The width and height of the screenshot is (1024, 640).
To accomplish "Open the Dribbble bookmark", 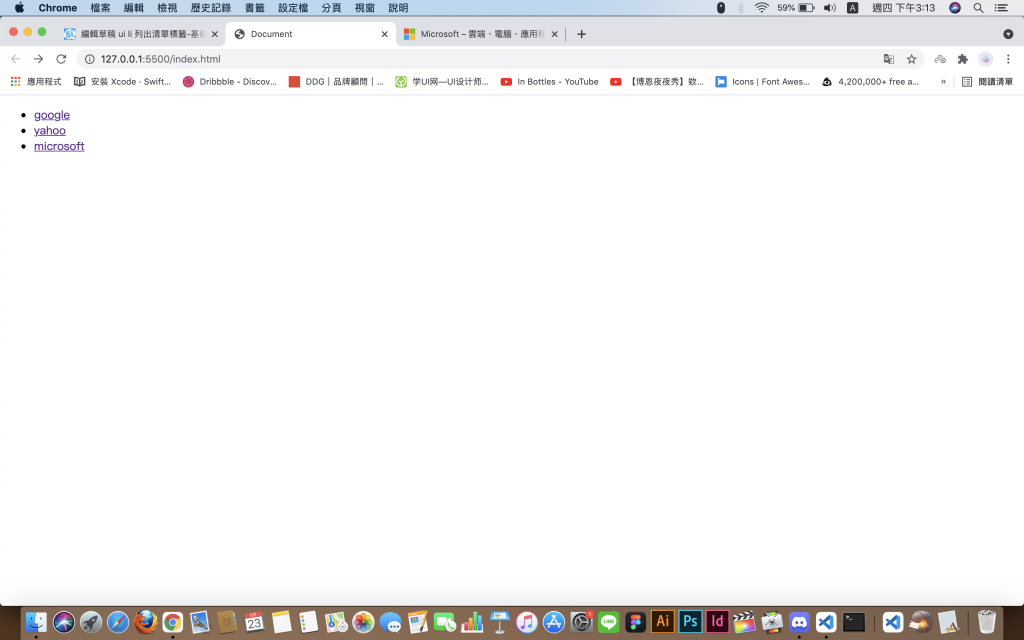I will (x=229, y=82).
